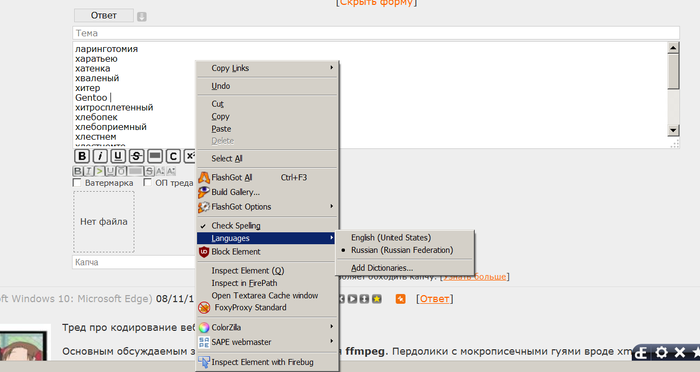
Task: Click the Firebug inspect cursor icon
Action: coord(204,362)
